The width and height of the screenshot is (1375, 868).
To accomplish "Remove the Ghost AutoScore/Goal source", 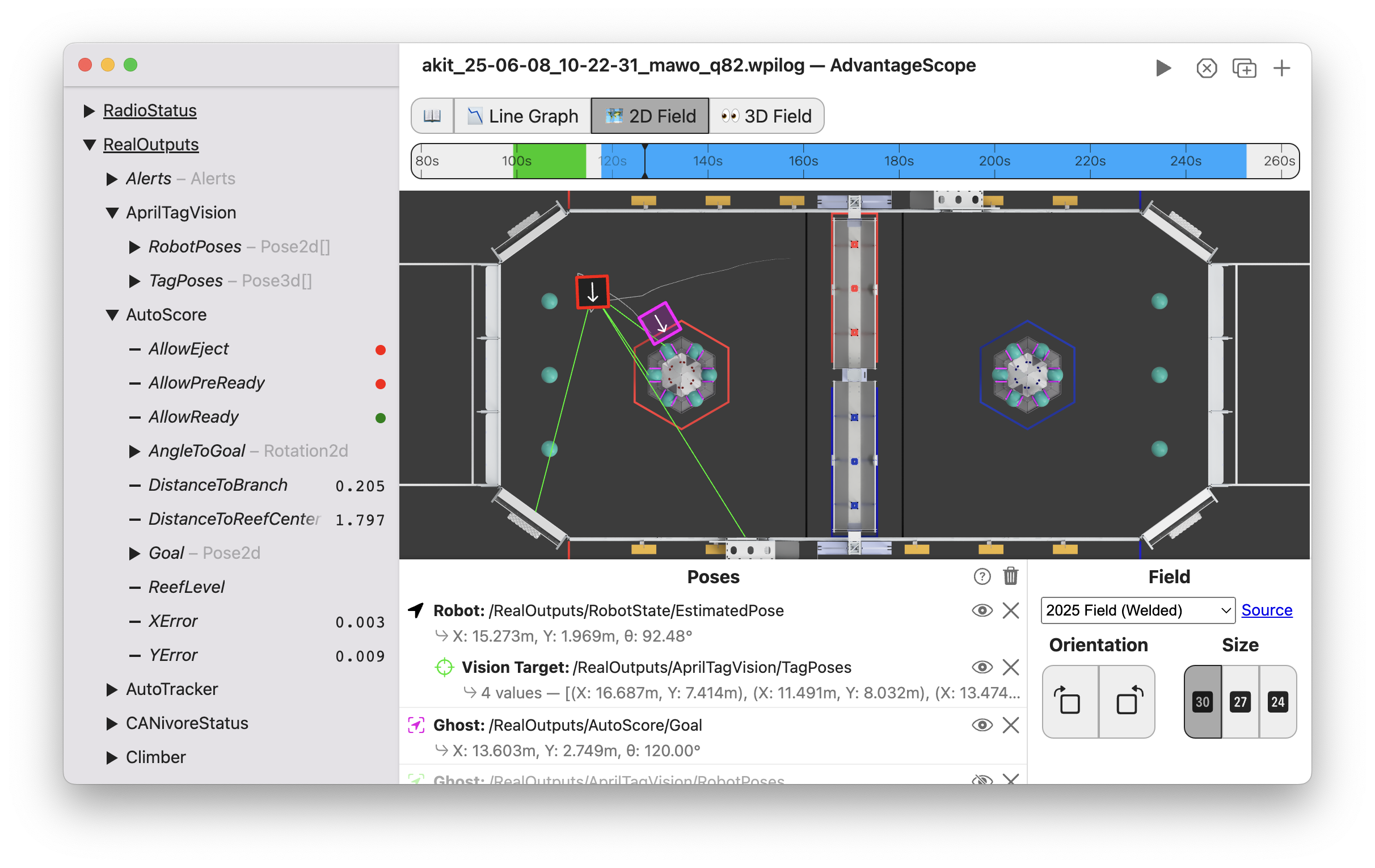I will [1011, 726].
